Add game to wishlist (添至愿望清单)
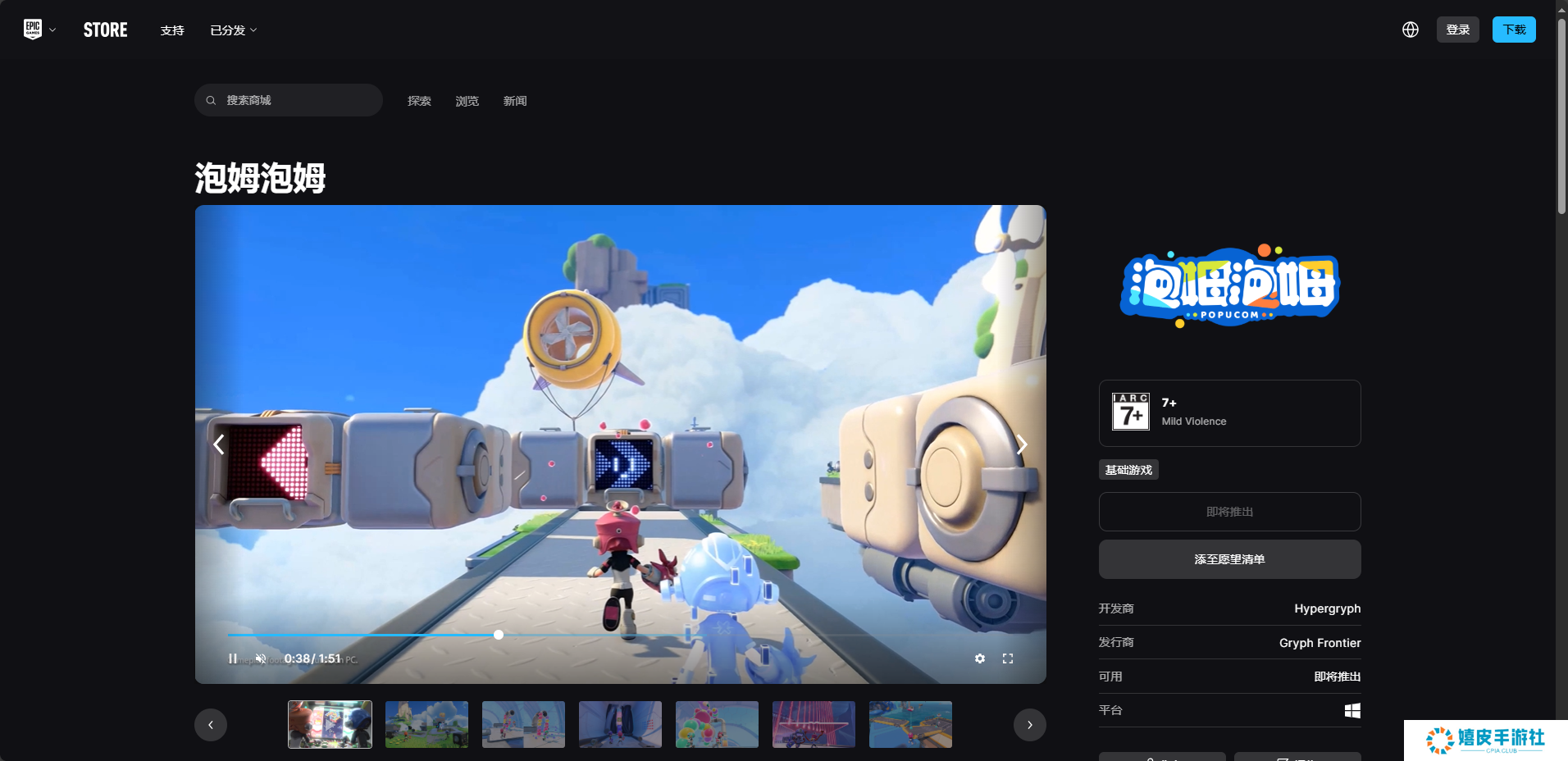The width and height of the screenshot is (1568, 761). (1228, 559)
